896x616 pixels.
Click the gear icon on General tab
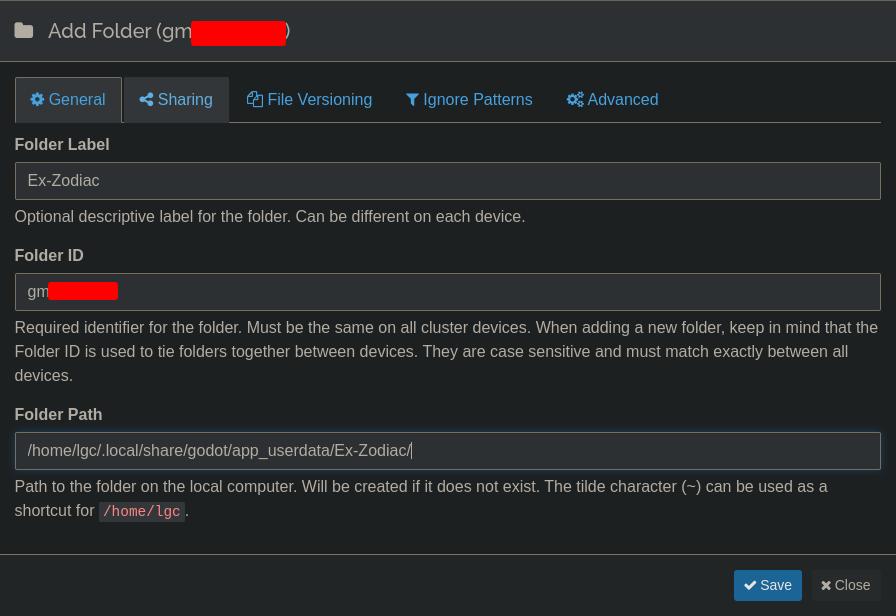click(x=37, y=99)
